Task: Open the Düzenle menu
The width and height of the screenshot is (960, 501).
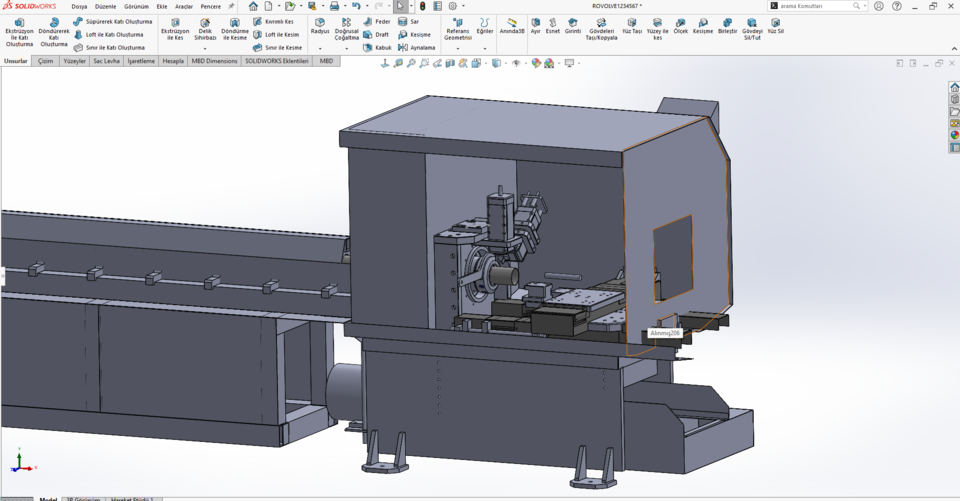Action: [x=105, y=7]
